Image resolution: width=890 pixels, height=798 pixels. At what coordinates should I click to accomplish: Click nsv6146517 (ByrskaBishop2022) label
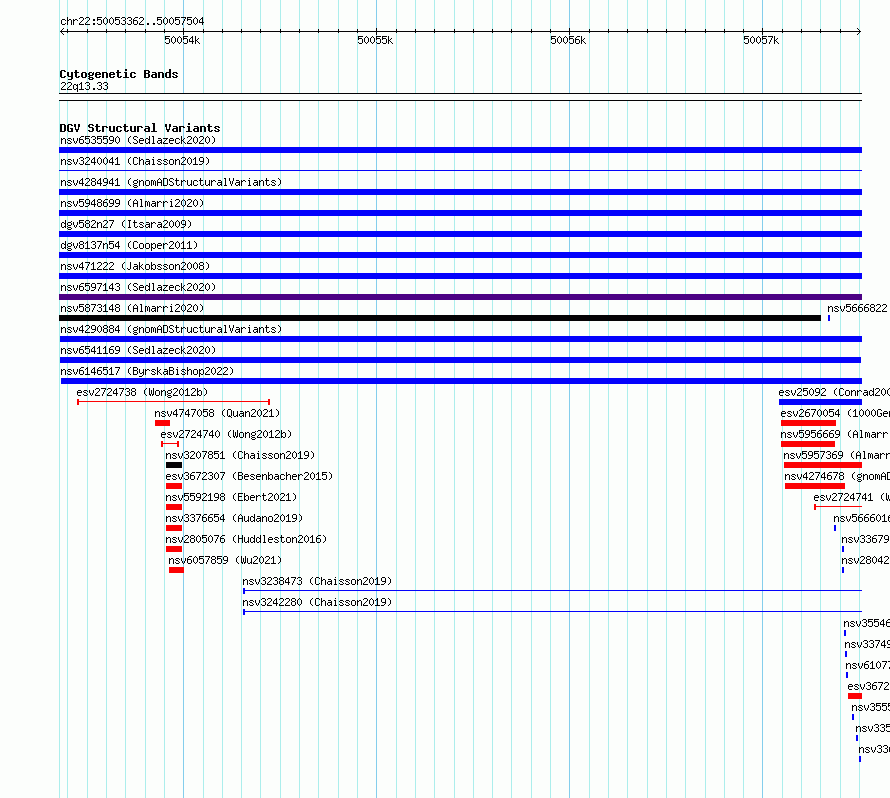[147, 371]
